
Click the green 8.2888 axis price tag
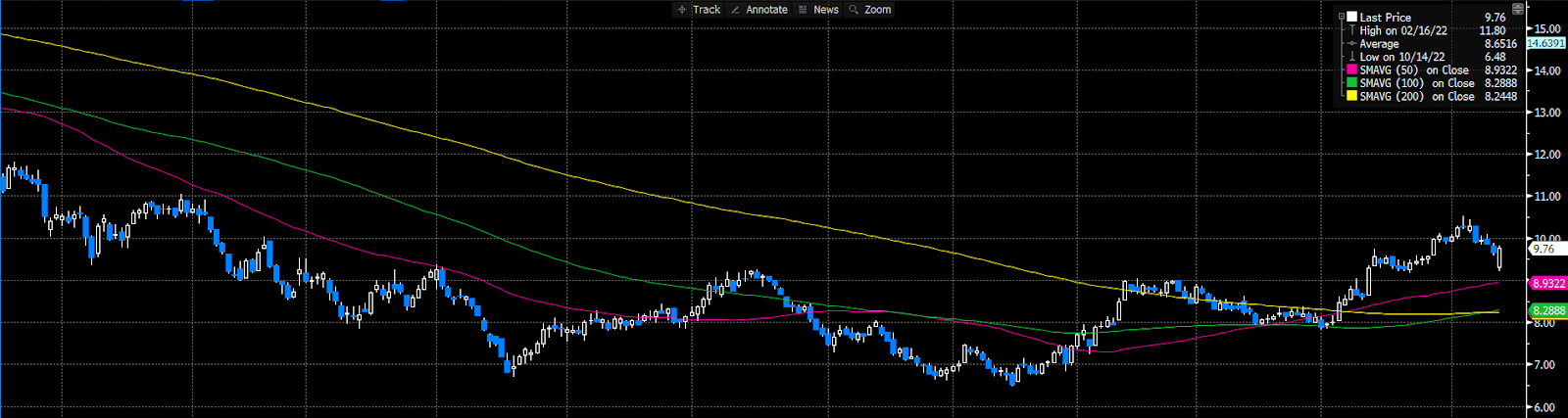pos(1547,309)
